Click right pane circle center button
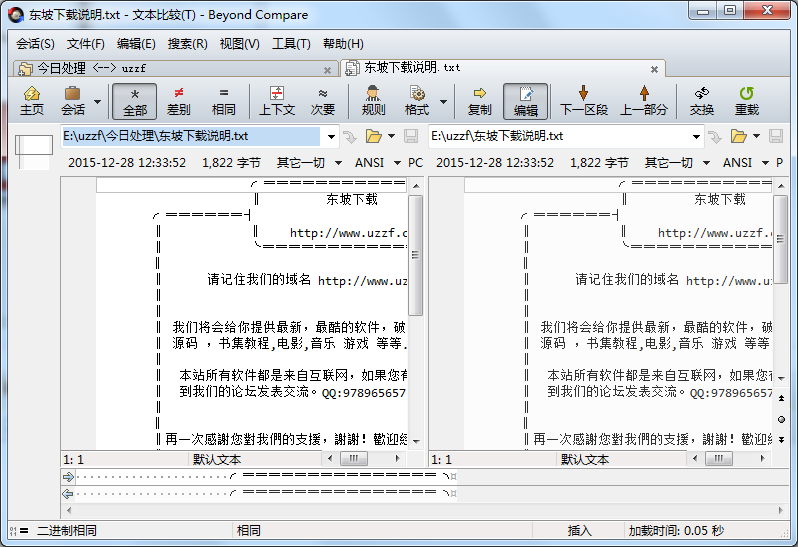This screenshot has width=798, height=547. [x=781, y=419]
